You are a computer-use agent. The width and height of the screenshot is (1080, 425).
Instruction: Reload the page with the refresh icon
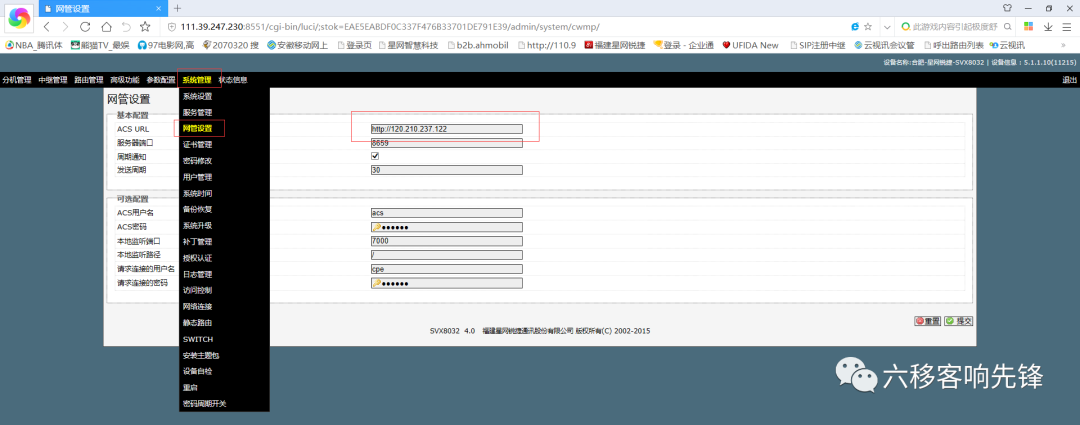coord(85,27)
